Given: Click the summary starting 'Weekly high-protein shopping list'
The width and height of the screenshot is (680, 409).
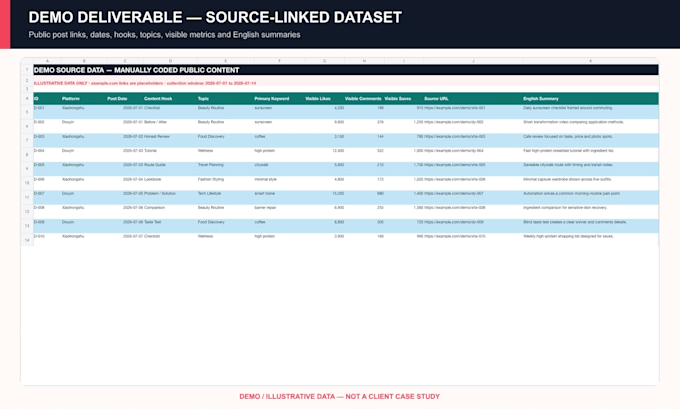Looking at the screenshot, I should coord(568,236).
